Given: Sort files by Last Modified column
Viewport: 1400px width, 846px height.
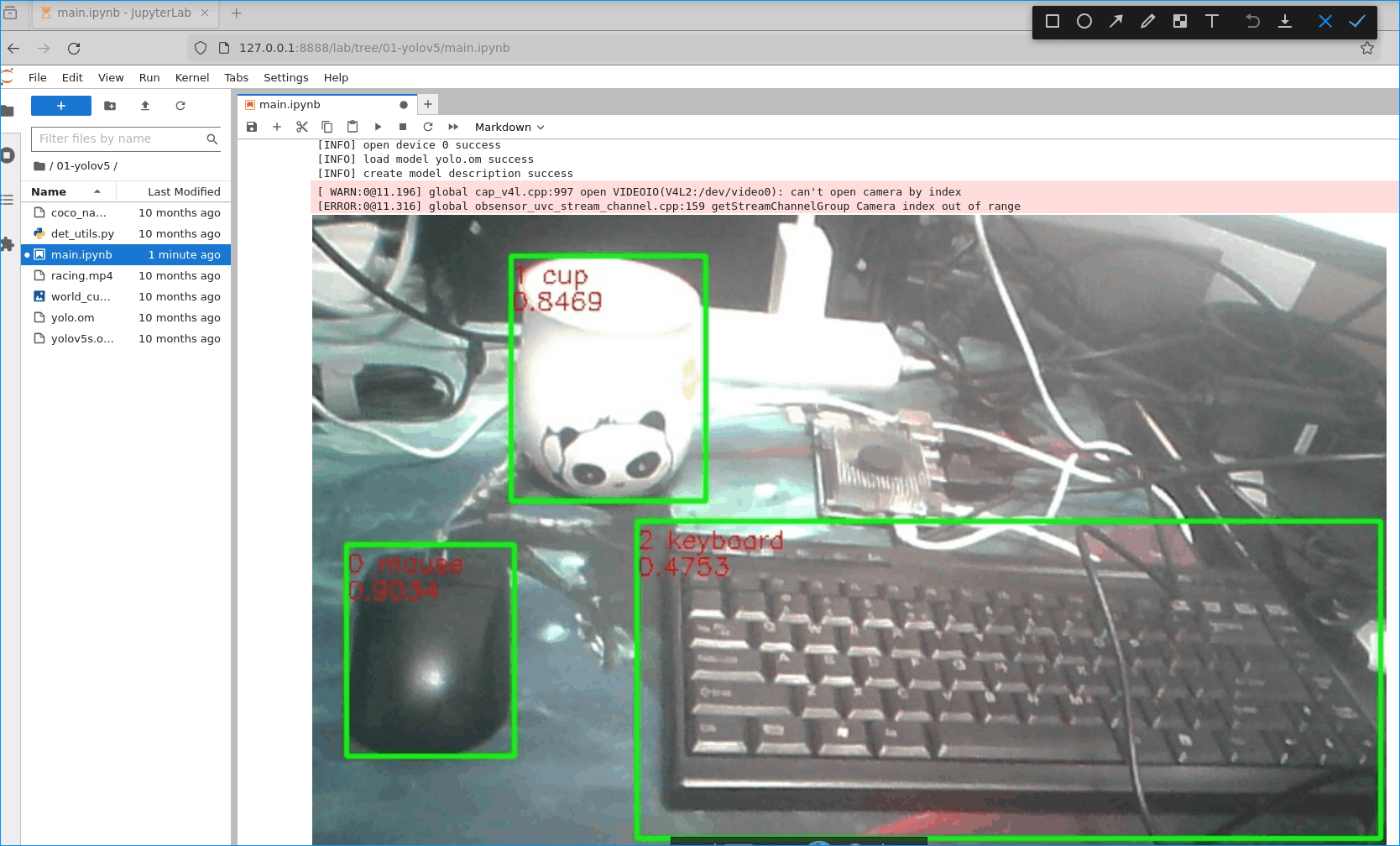Looking at the screenshot, I should [184, 191].
